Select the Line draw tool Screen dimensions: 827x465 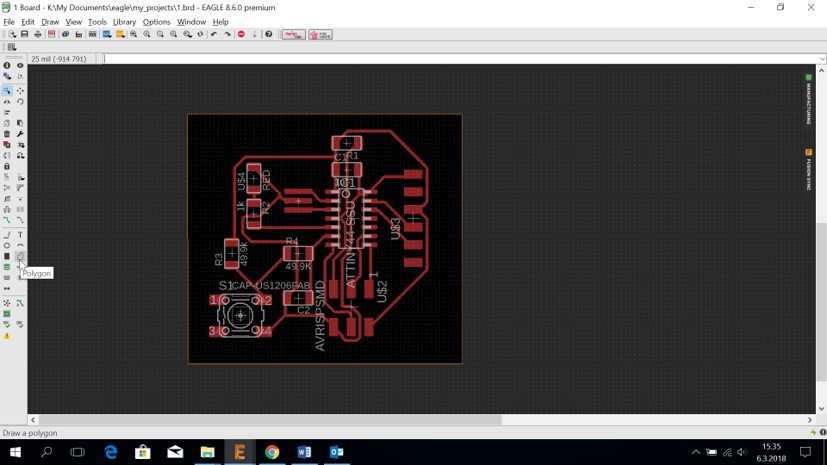coord(7,235)
